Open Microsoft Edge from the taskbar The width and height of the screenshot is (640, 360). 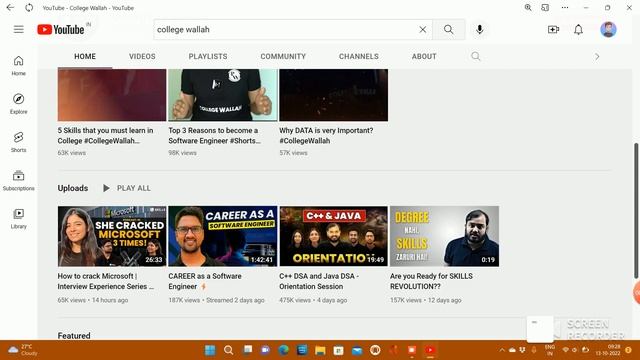[283, 350]
